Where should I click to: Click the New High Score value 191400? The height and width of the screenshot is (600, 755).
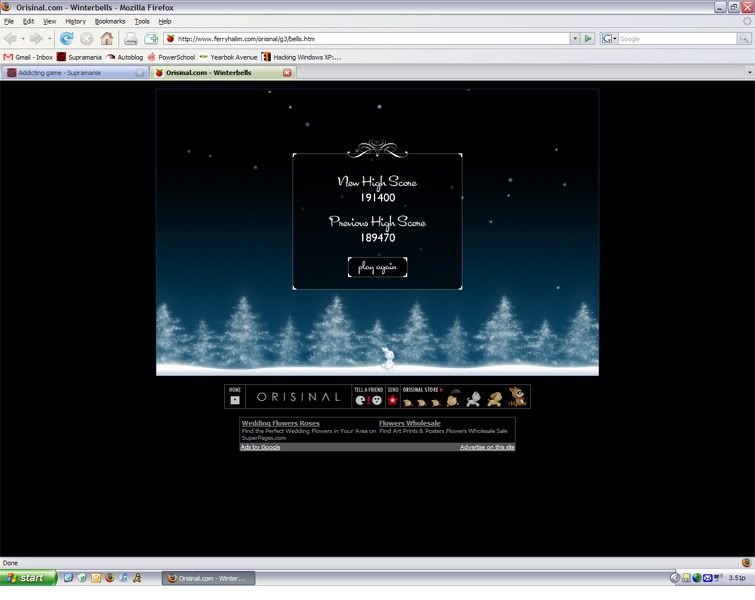tap(378, 197)
